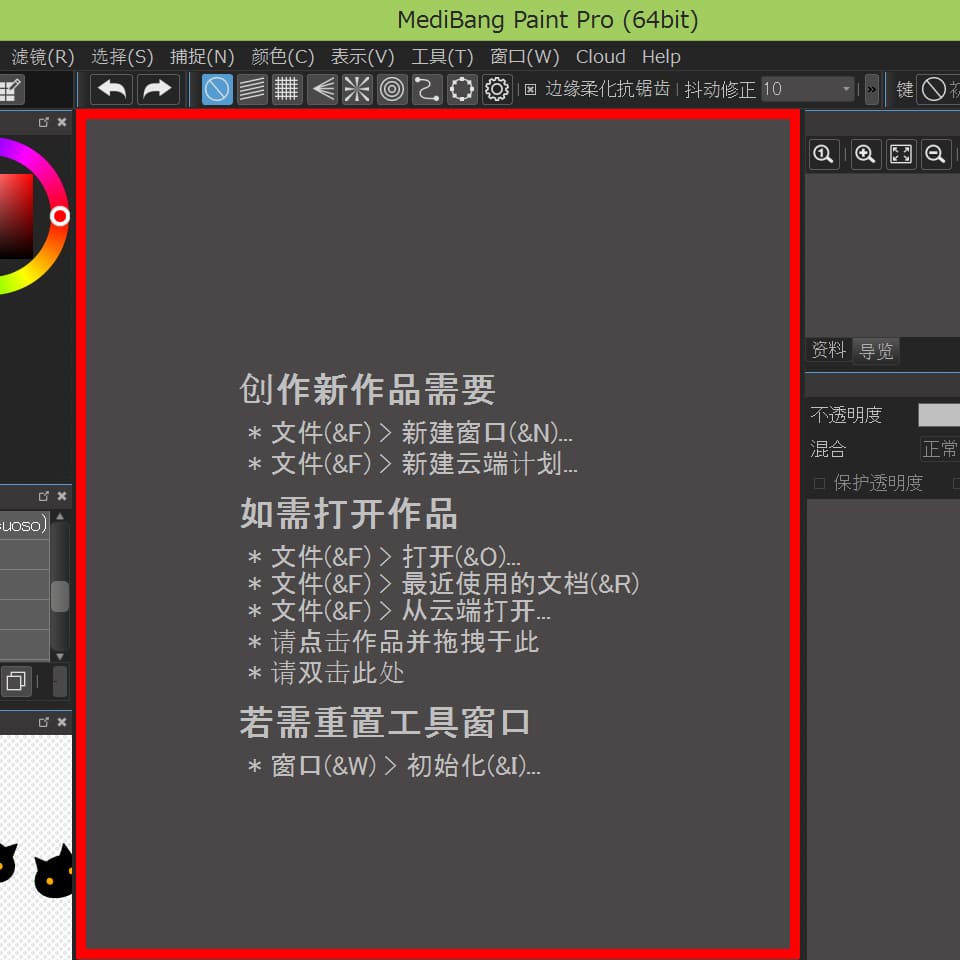Close the color panel

click(x=62, y=122)
